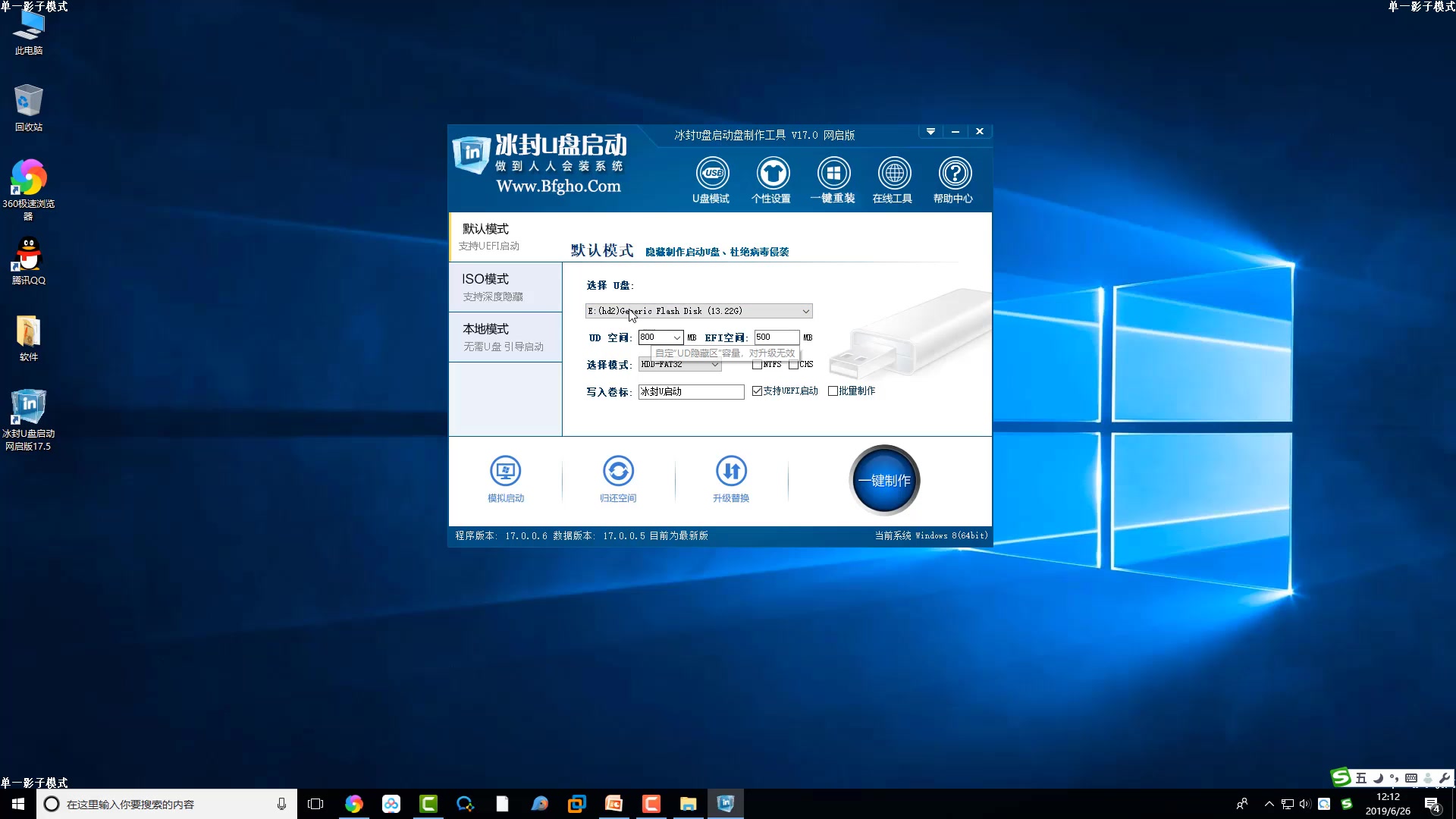Image resolution: width=1456 pixels, height=819 pixels.
Task: Edit the EFI空间 size field
Action: click(777, 337)
